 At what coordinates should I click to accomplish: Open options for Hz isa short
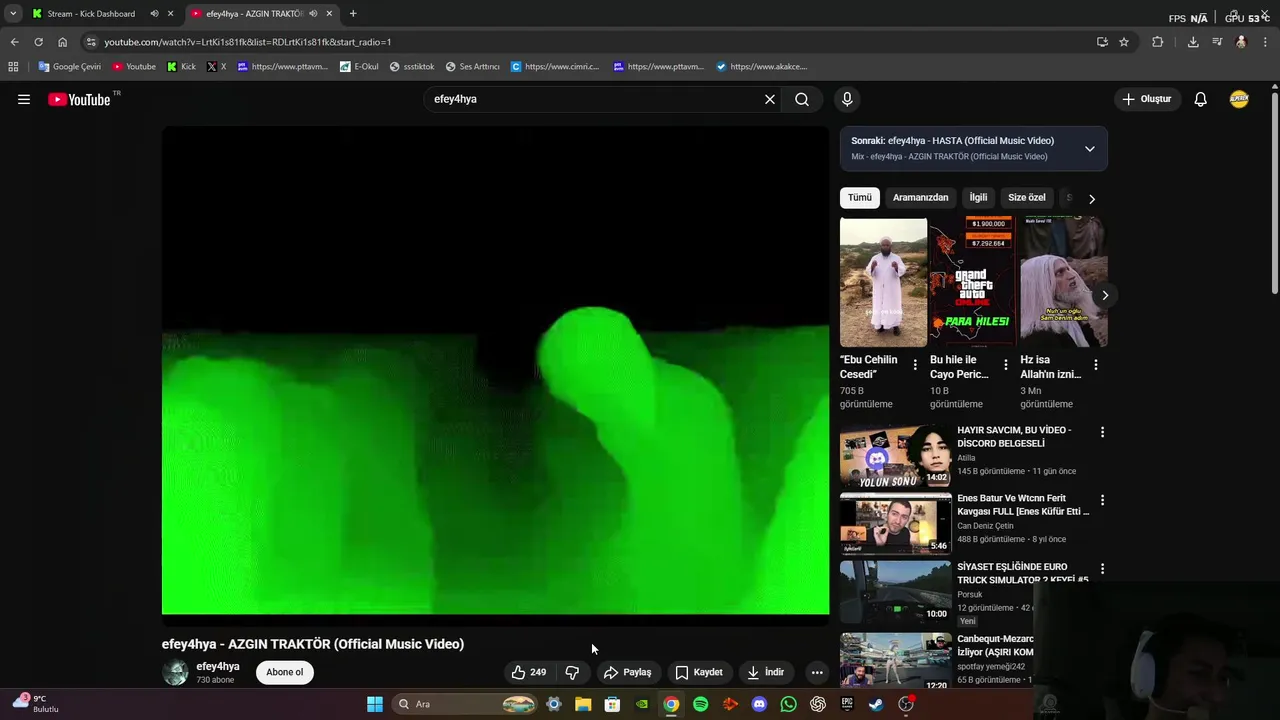click(1095, 365)
